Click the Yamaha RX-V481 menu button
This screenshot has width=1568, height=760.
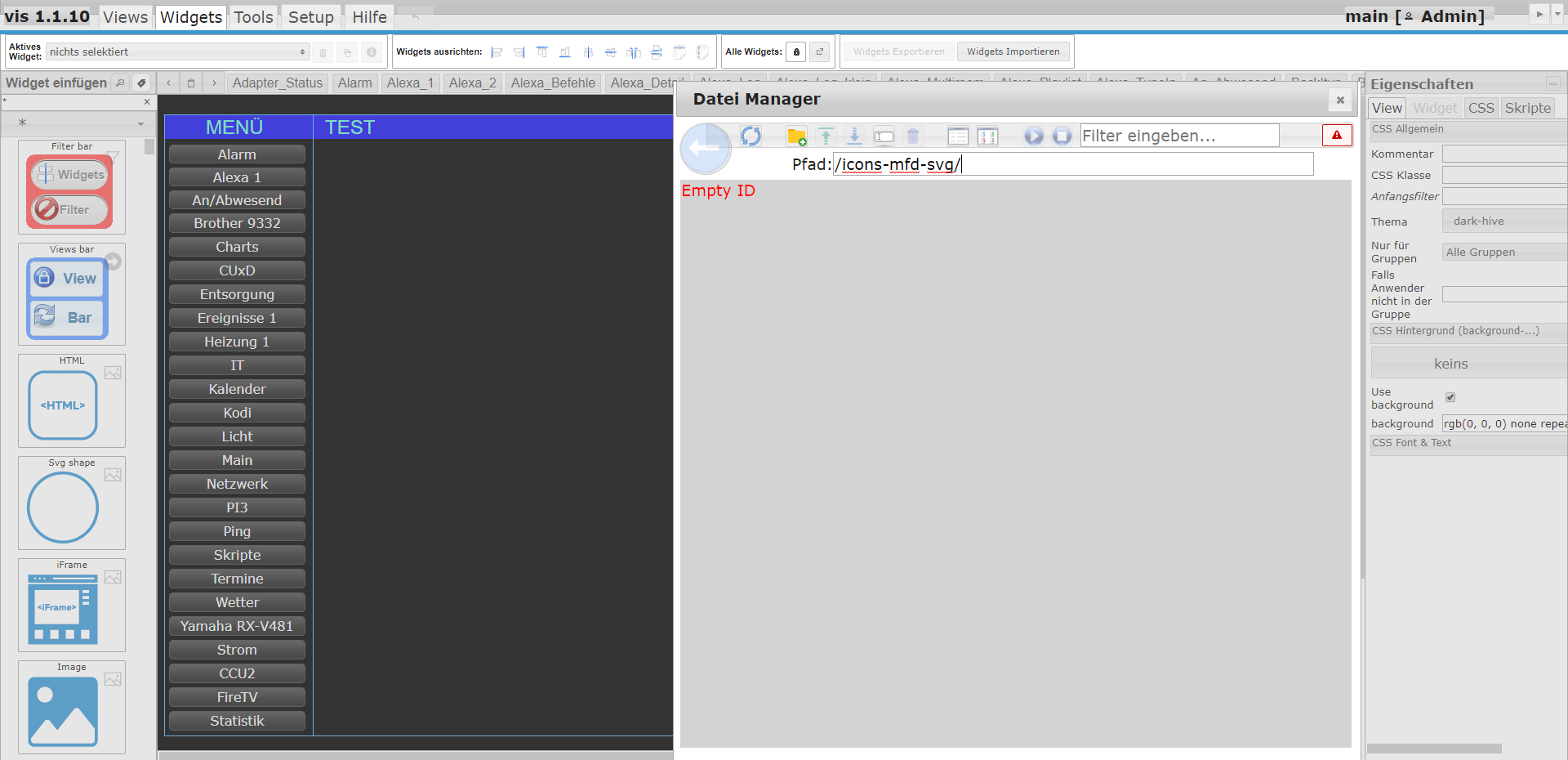coord(237,626)
